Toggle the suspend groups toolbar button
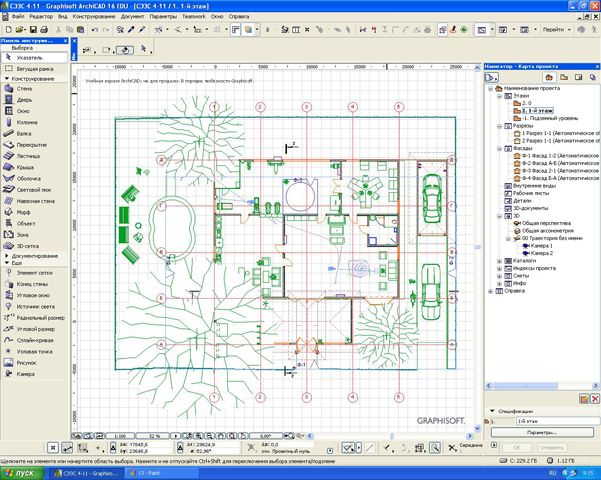Viewport: 601px width, 480px height. [443, 30]
